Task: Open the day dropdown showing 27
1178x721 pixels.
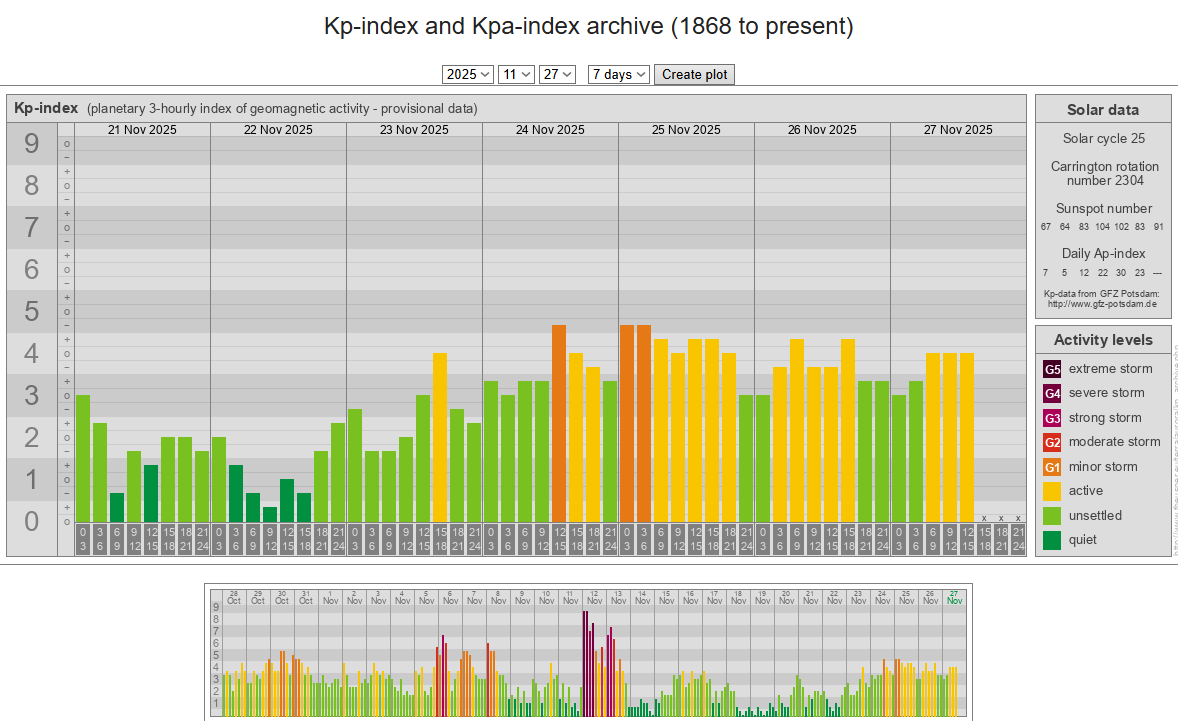Action: [x=557, y=74]
